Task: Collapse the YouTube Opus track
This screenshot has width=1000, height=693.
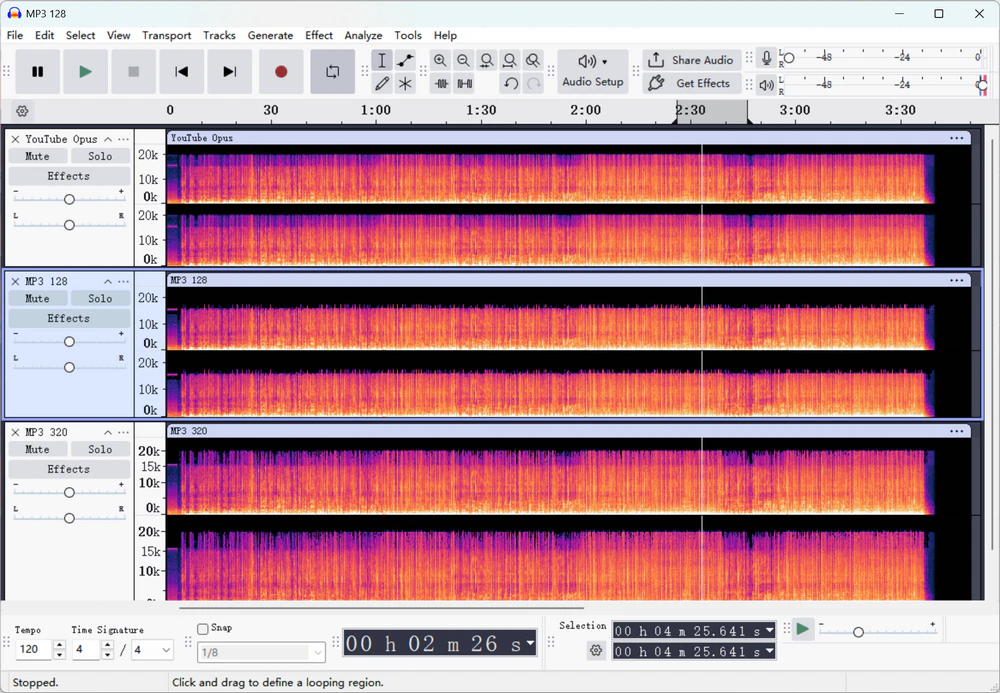Action: (108, 139)
